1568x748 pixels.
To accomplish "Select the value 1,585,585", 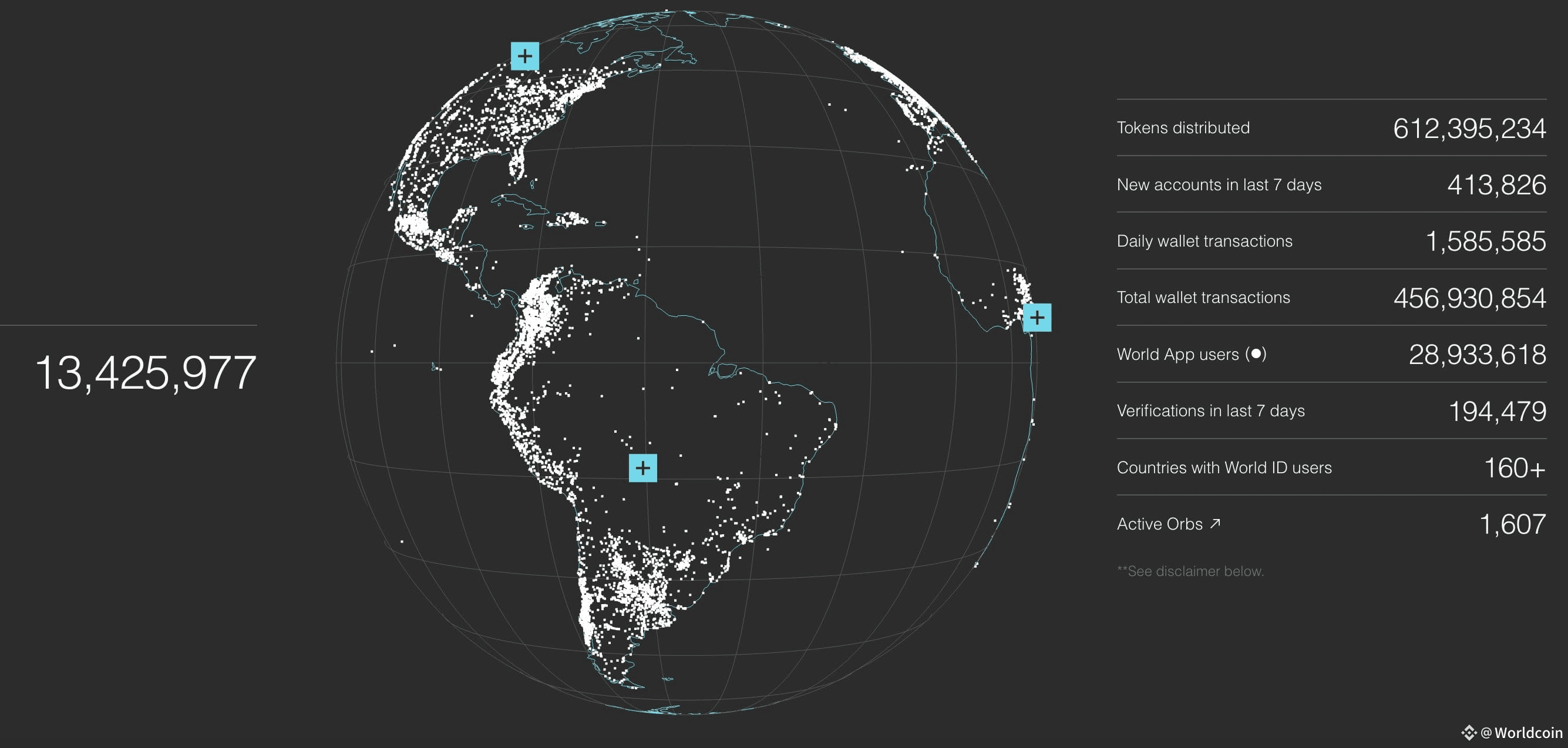I will point(1486,242).
